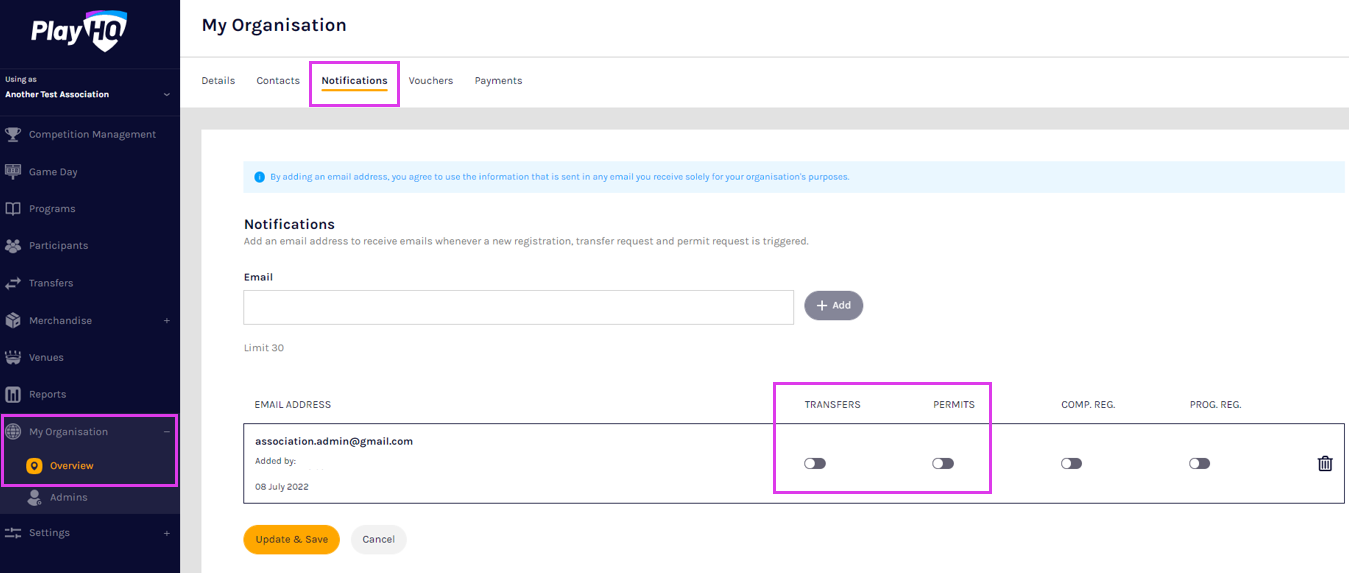The width and height of the screenshot is (1349, 573).
Task: Turn on the Permits notification toggle
Action: (x=943, y=463)
